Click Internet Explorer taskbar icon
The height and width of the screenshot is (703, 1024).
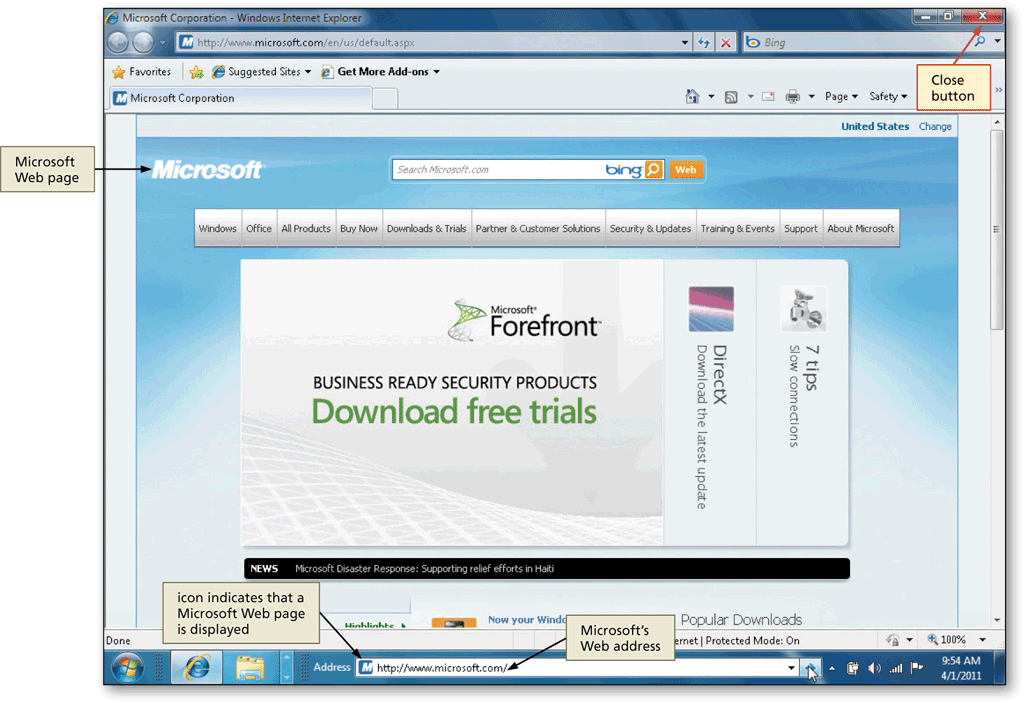click(196, 667)
